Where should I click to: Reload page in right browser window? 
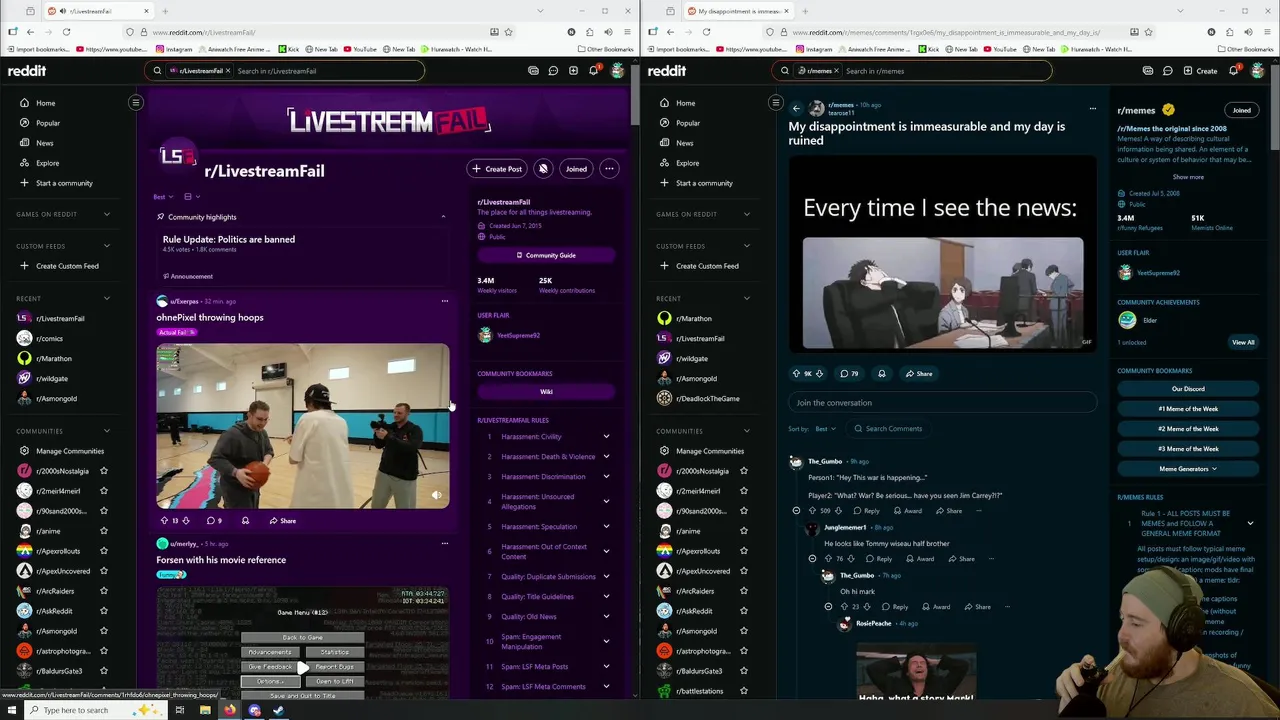click(706, 32)
